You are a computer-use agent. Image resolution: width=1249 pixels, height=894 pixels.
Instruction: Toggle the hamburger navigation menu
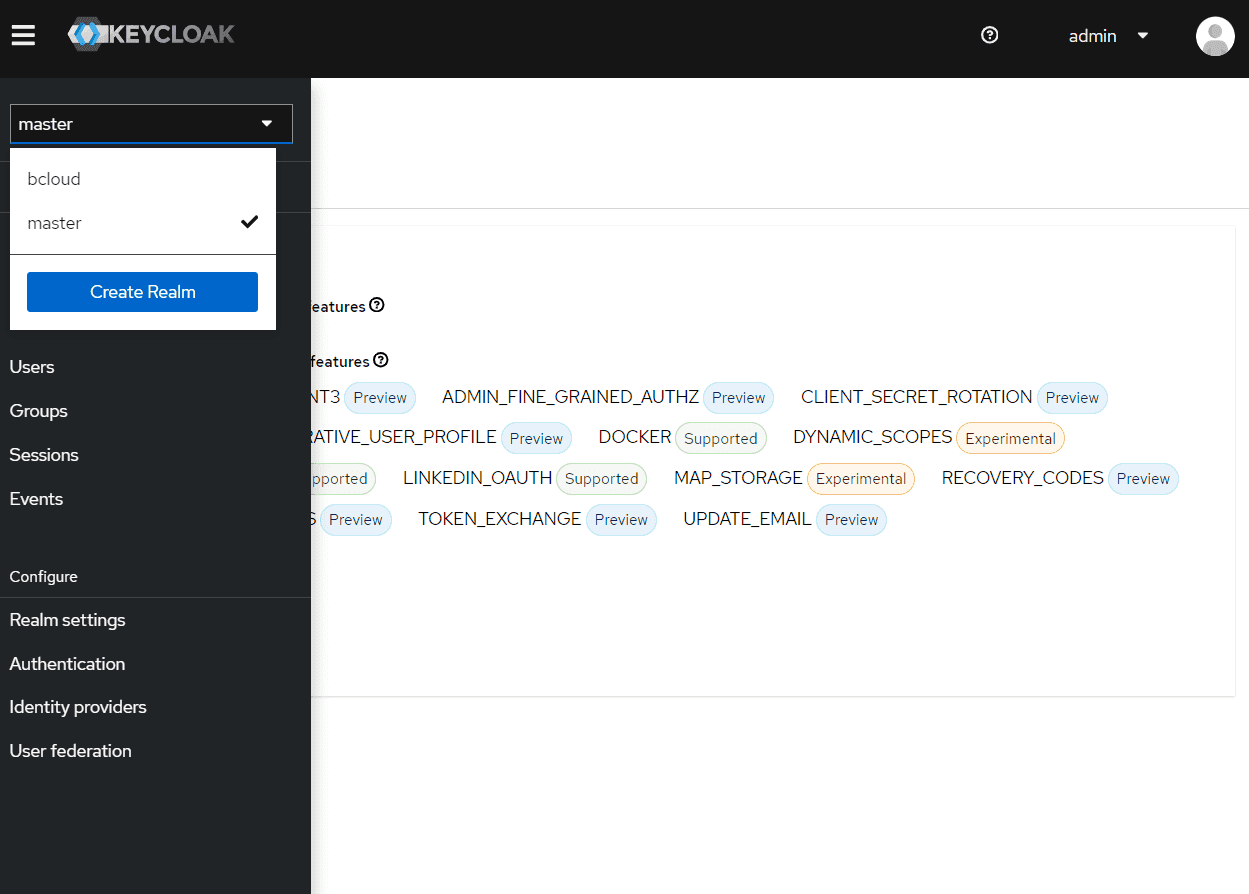click(x=23, y=36)
